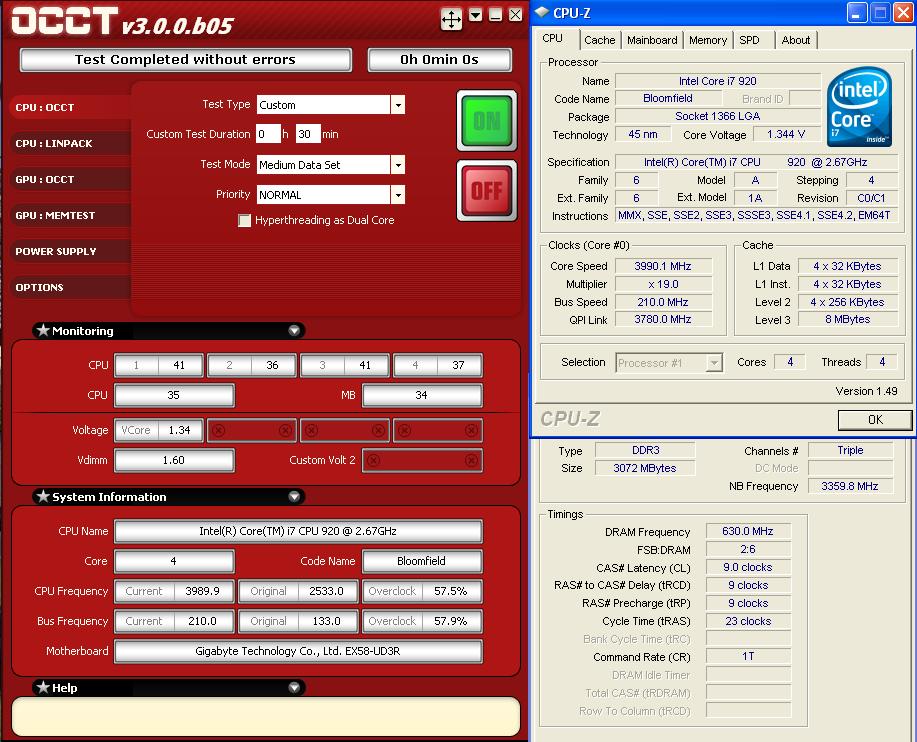Click the CPU core 1 temperature reading
Screen dimensions: 917x742
(180, 365)
